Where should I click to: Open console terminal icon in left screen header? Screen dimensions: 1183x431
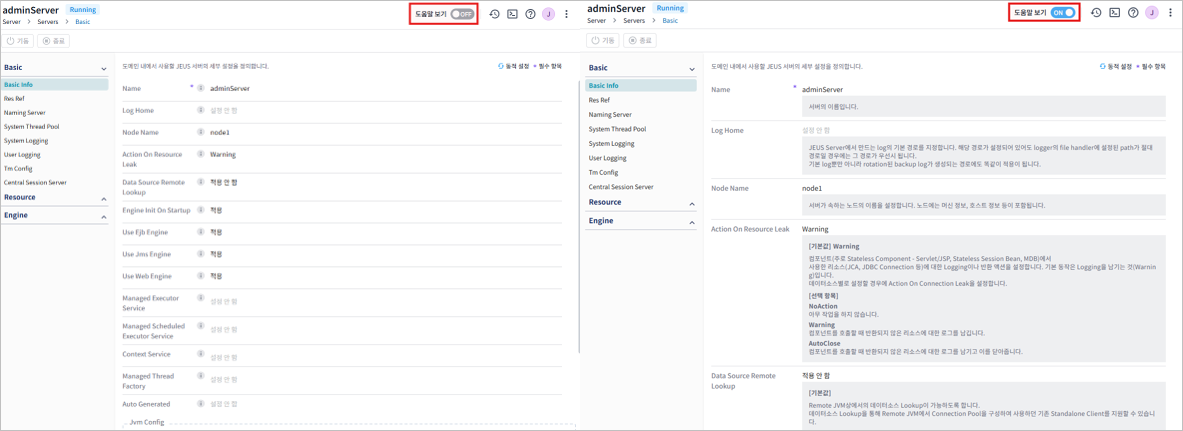pyautogui.click(x=512, y=14)
